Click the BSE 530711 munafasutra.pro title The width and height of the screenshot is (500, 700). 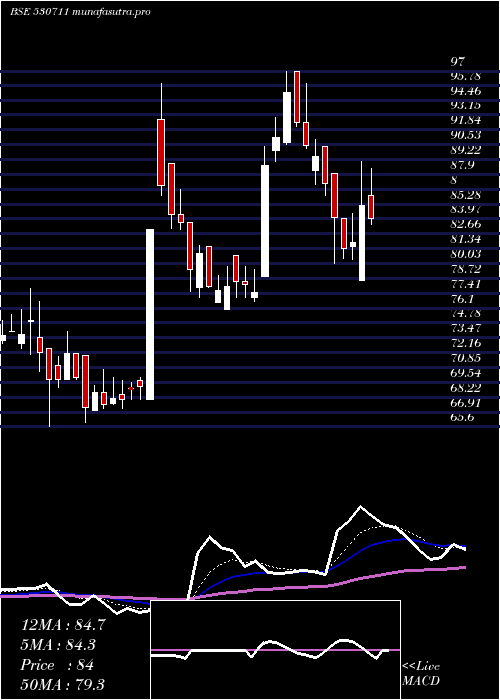click(80, 12)
